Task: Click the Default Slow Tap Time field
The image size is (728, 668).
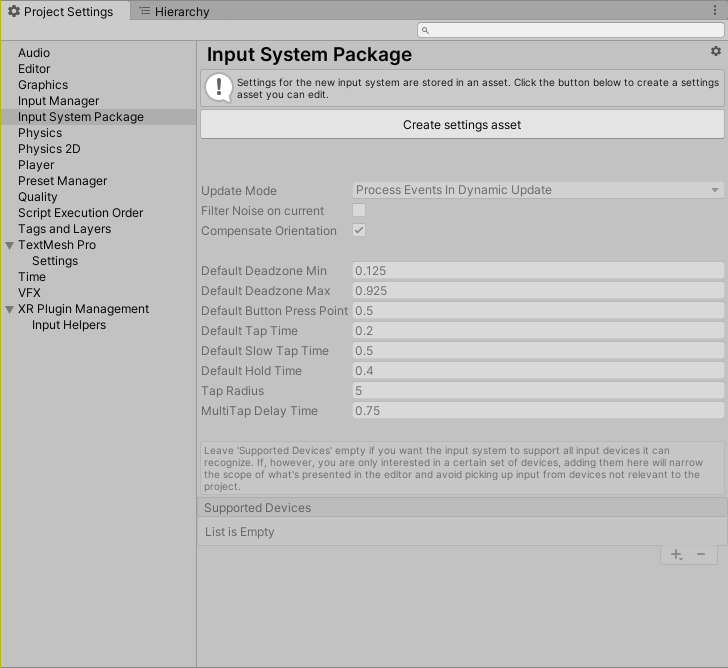Action: (x=538, y=350)
